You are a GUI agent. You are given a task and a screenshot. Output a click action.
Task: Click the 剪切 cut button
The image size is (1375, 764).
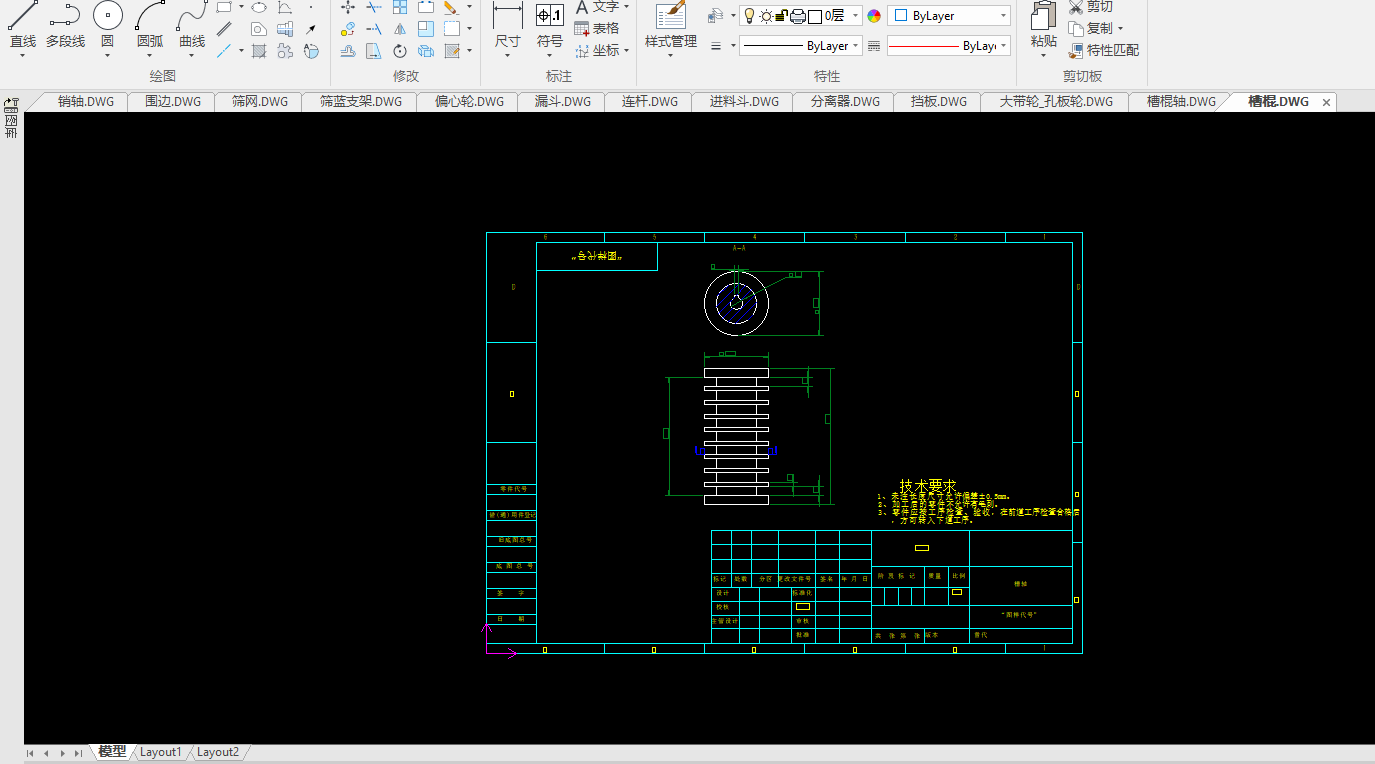(x=1097, y=7)
